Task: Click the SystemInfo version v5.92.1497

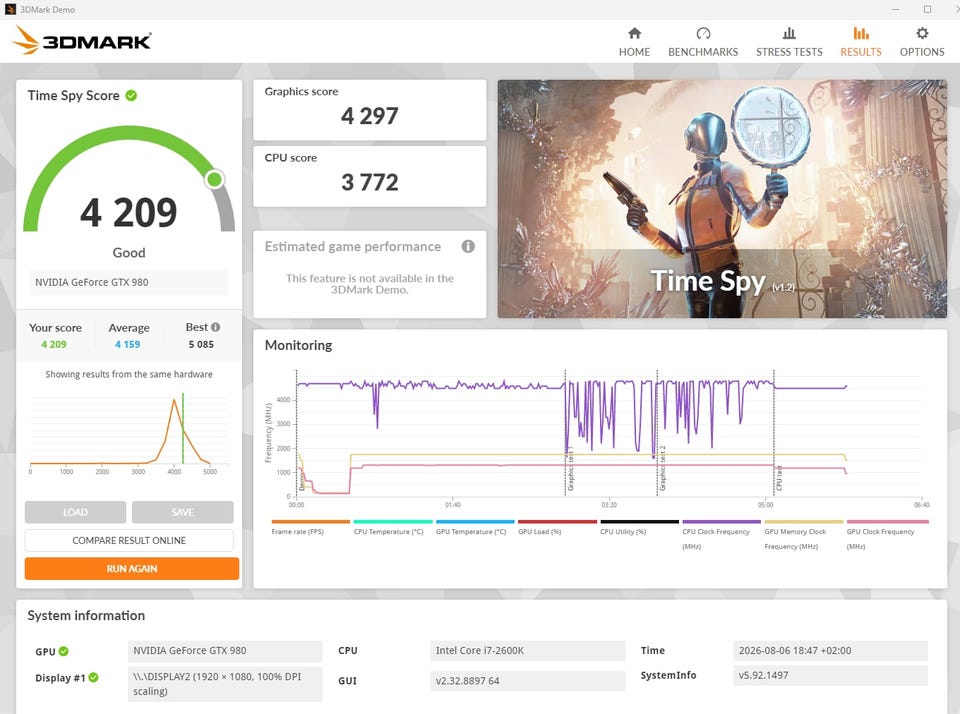Action: pos(830,675)
